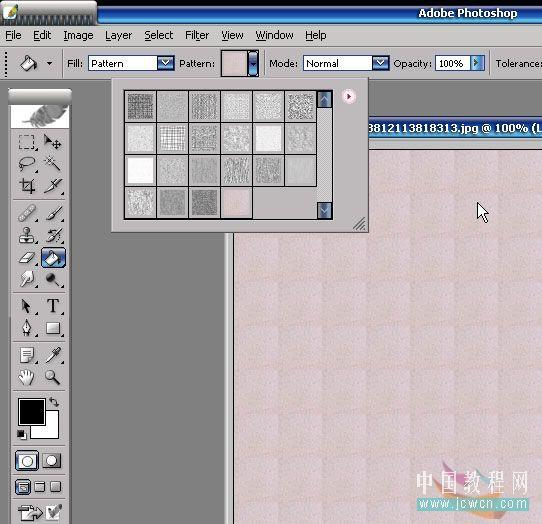
Task: Select the Eyedropper tool
Action: click(x=53, y=355)
